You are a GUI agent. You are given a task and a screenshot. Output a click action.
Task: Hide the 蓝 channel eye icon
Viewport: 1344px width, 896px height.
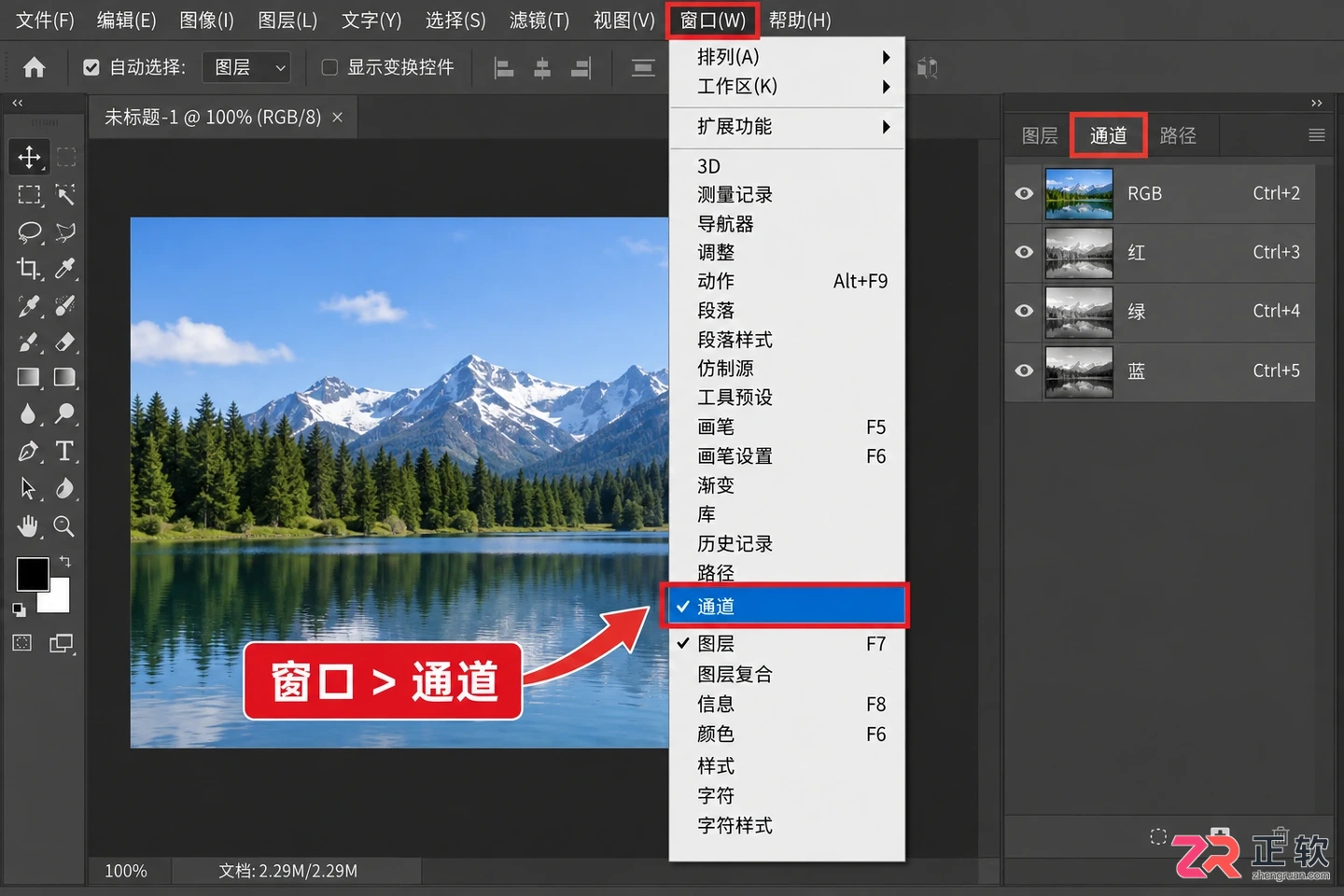click(1024, 371)
